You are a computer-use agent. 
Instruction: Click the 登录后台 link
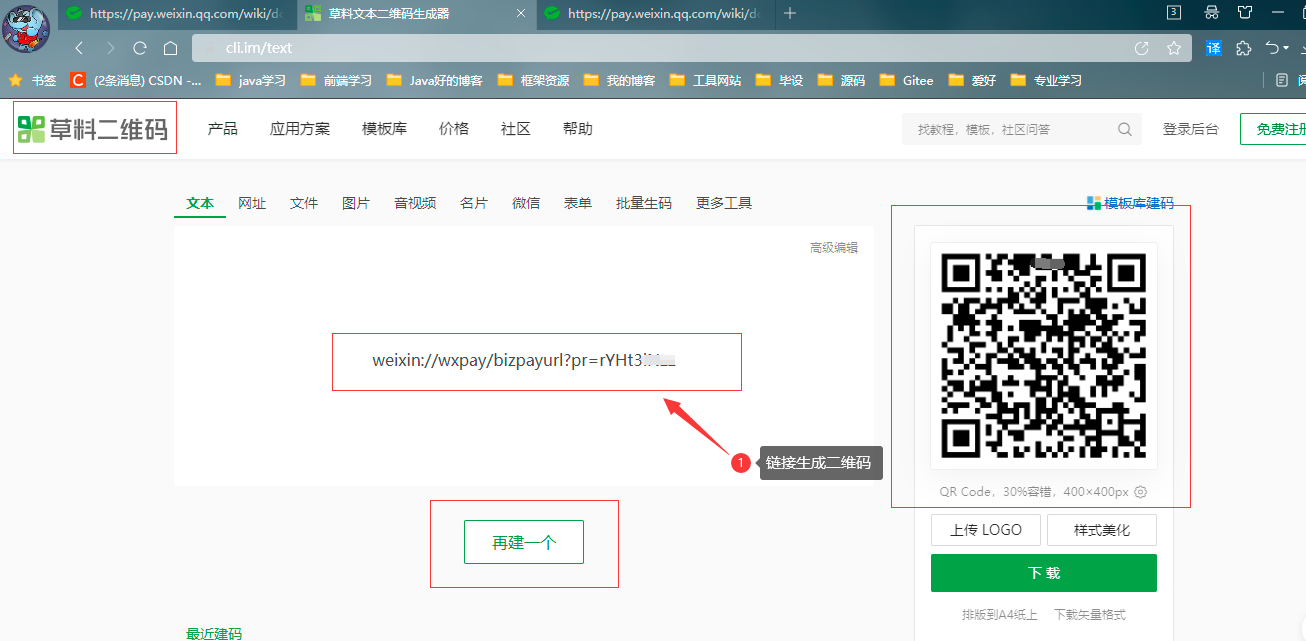click(1191, 129)
